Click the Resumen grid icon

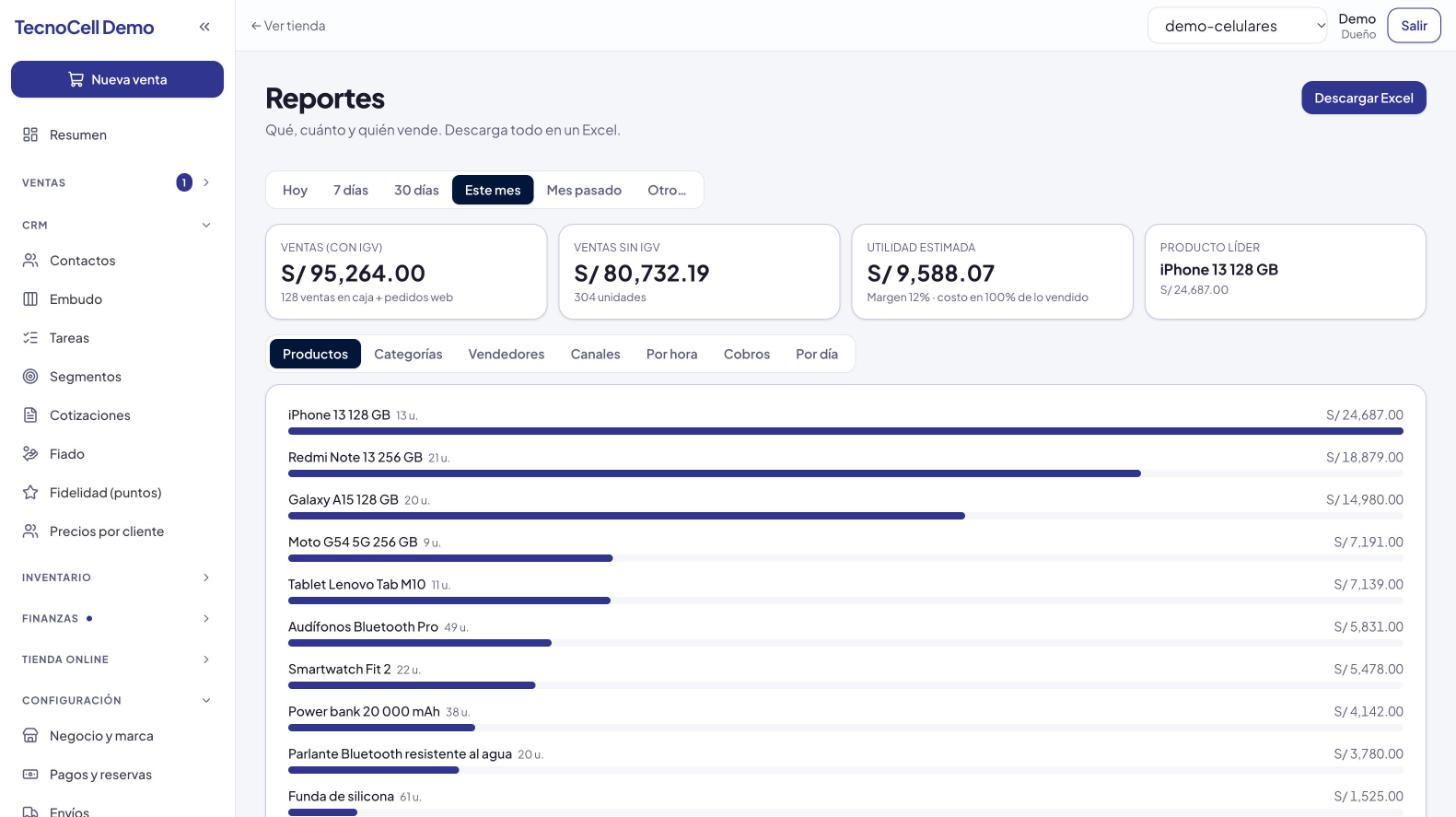pos(30,135)
